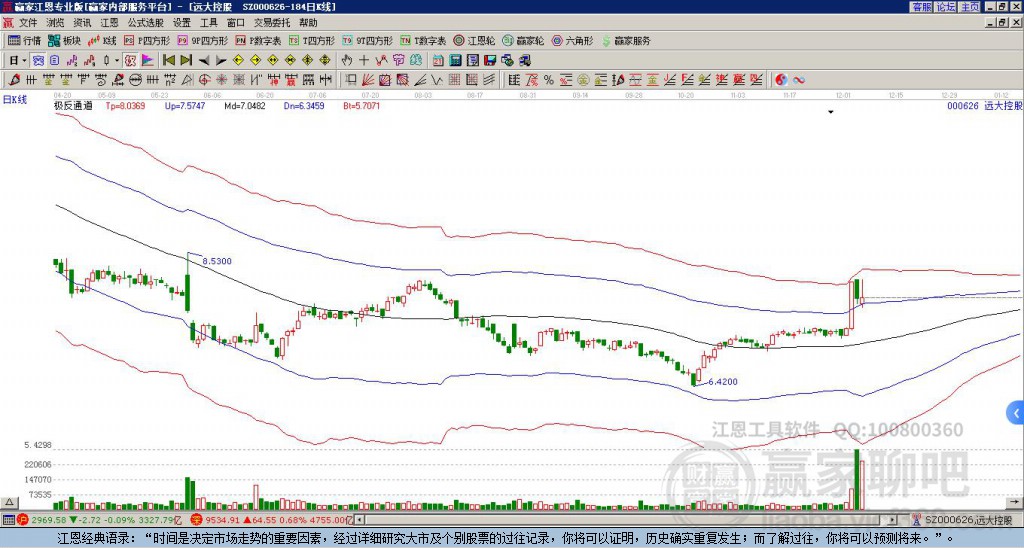Viewport: 1024px width, 548px height.
Task: Click the yin-yang Taiji icon
Action: point(781,80)
